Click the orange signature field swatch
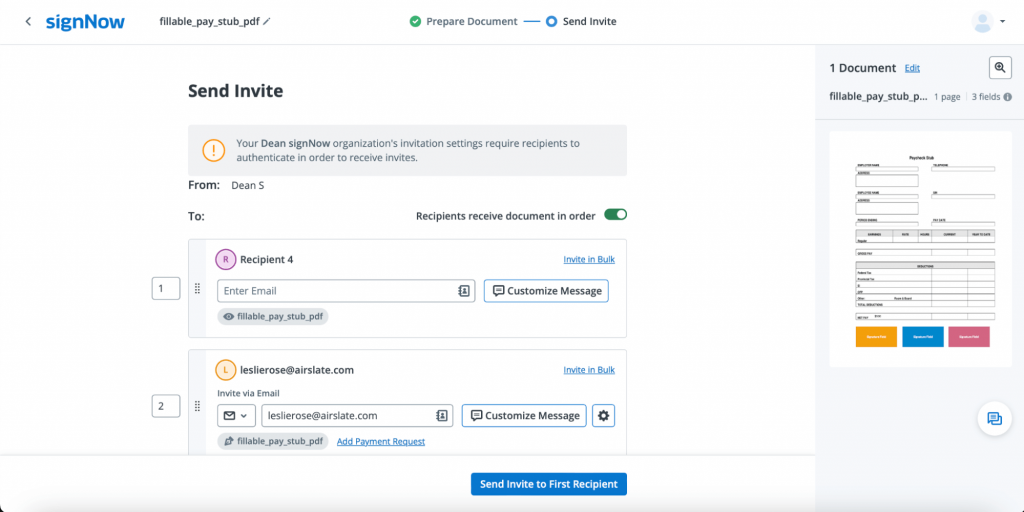1024x512 pixels. (876, 337)
